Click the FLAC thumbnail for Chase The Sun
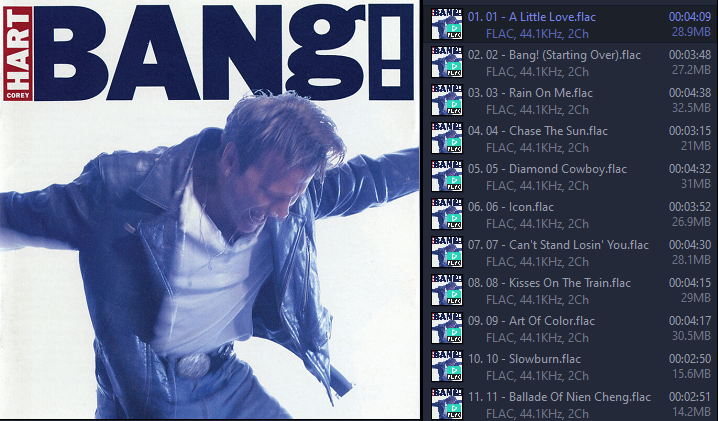The image size is (718, 421). [447, 138]
